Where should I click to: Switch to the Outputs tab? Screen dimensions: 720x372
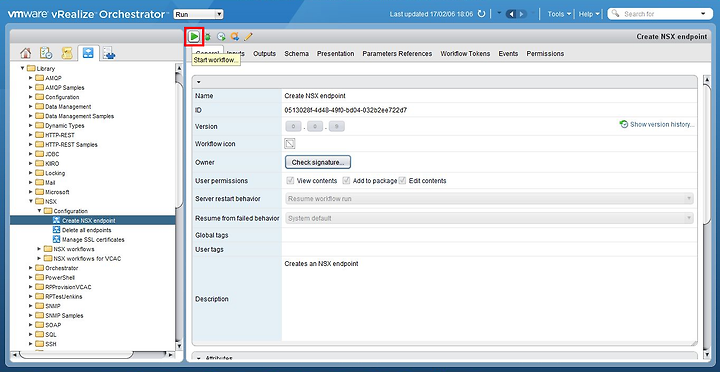tap(264, 54)
